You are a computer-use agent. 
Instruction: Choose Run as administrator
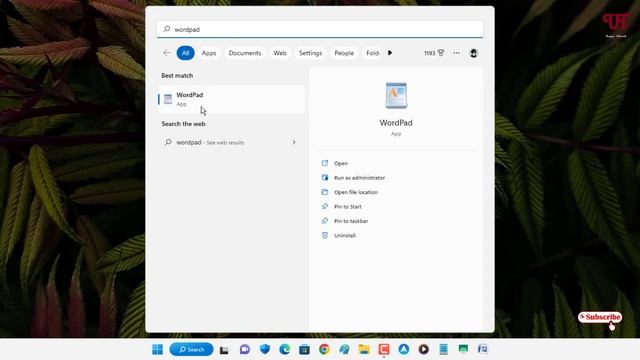pyautogui.click(x=360, y=178)
